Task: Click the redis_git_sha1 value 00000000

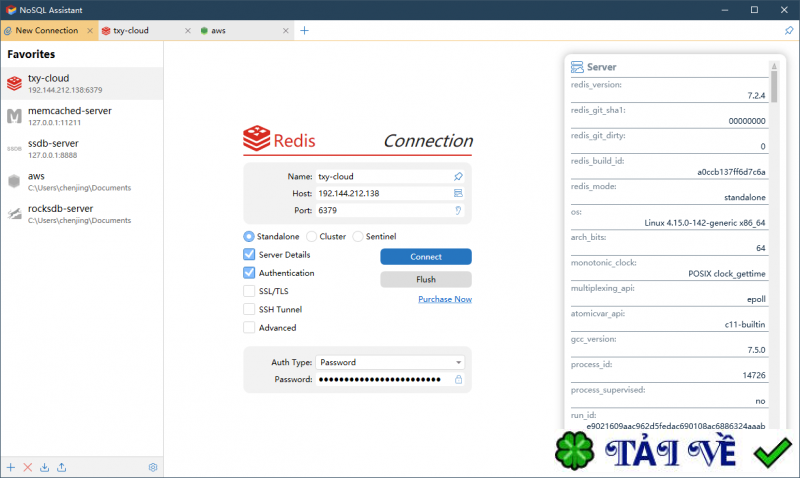Action: pos(747,121)
